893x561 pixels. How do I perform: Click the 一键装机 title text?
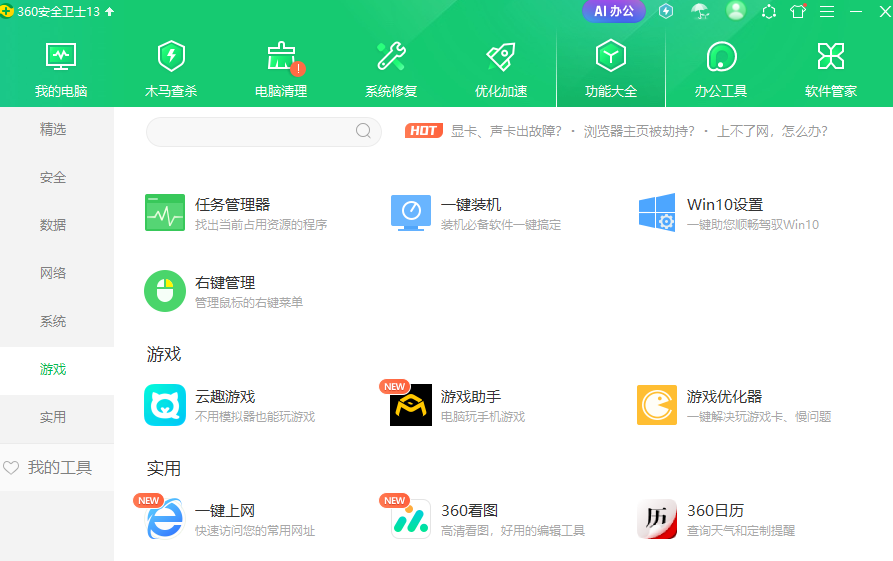471,204
